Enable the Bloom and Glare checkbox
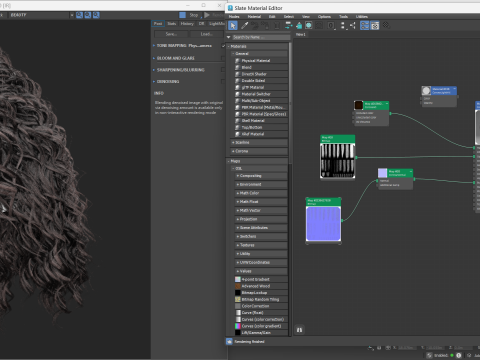Screen dimensions: 480x360 223,58
